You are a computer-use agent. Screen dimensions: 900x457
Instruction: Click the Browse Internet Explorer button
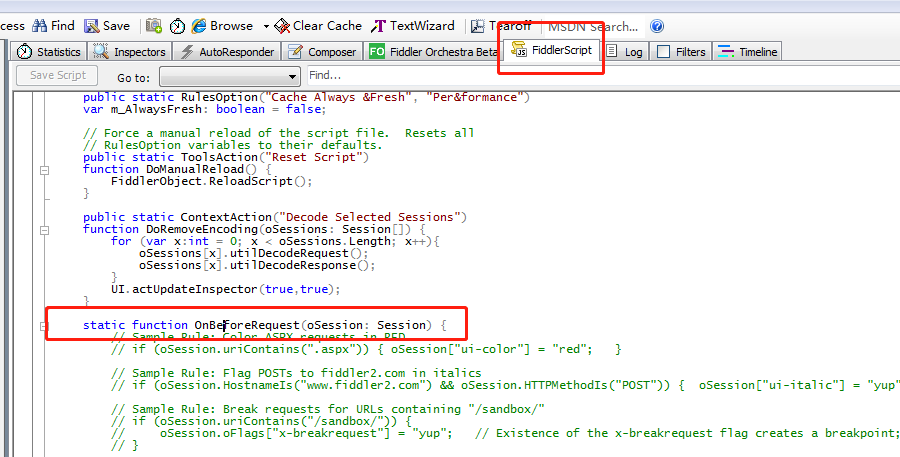click(x=223, y=26)
